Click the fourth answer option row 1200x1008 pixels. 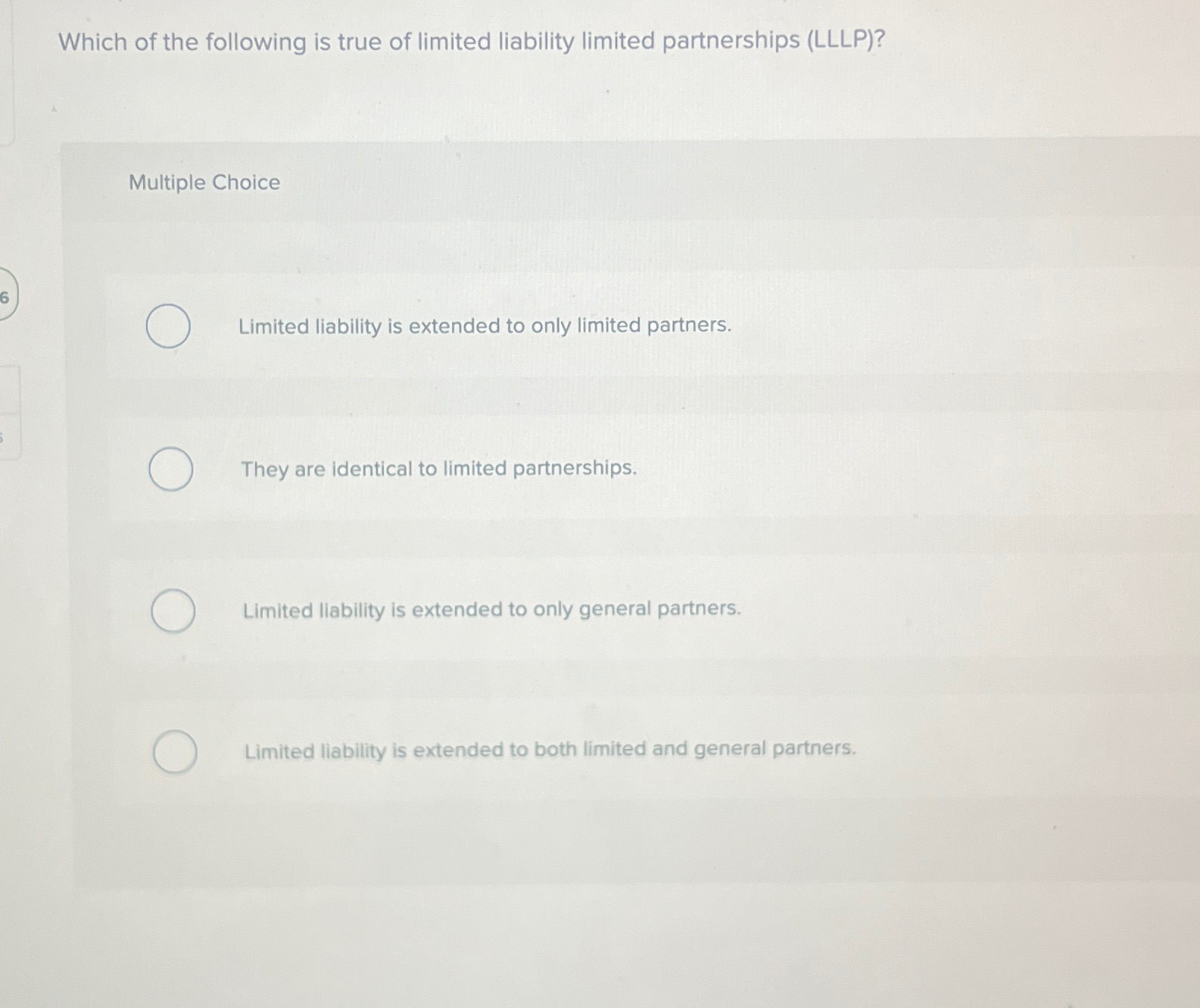[x=606, y=751]
